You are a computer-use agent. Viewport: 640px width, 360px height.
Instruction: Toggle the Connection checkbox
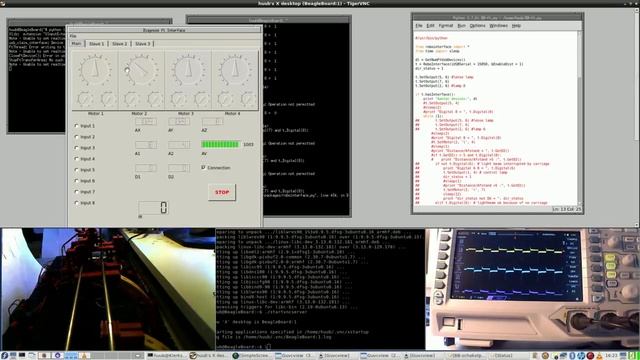click(x=203, y=167)
